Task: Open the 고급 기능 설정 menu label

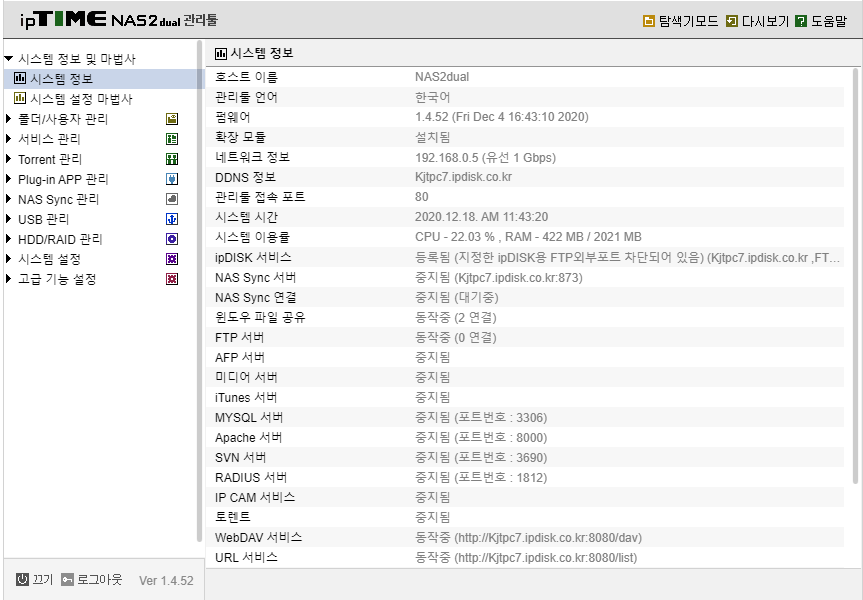Action: 57,279
